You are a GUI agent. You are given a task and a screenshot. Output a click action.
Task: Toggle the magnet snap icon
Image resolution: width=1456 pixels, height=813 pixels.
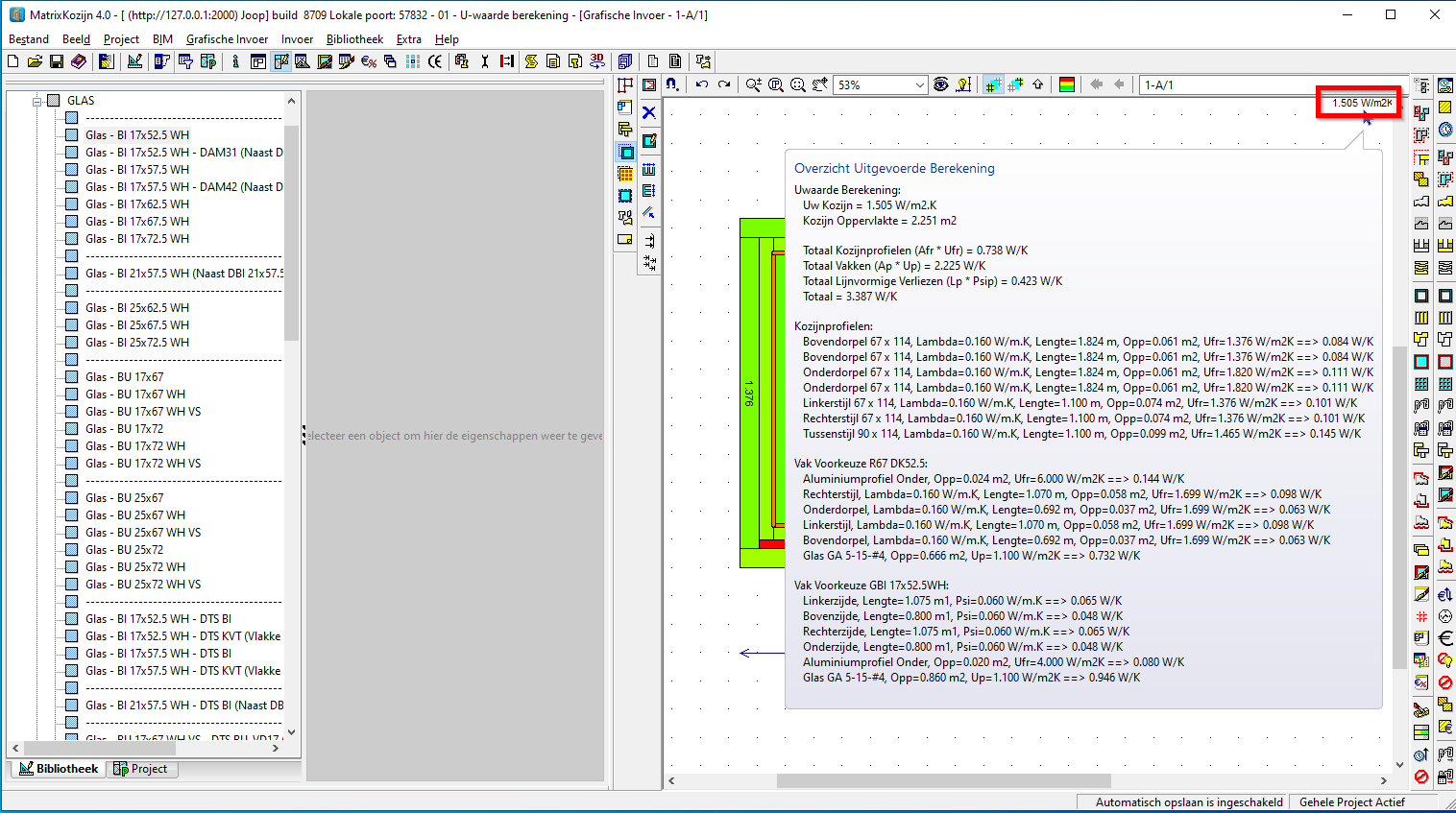pos(671,84)
